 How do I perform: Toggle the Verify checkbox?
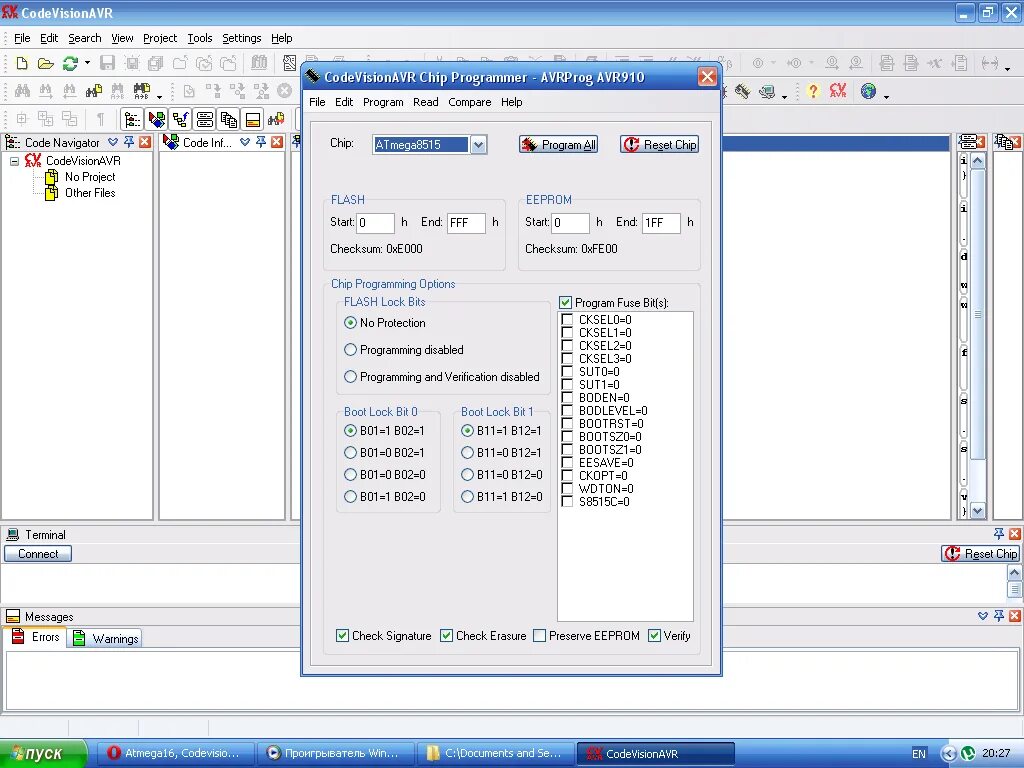(654, 635)
